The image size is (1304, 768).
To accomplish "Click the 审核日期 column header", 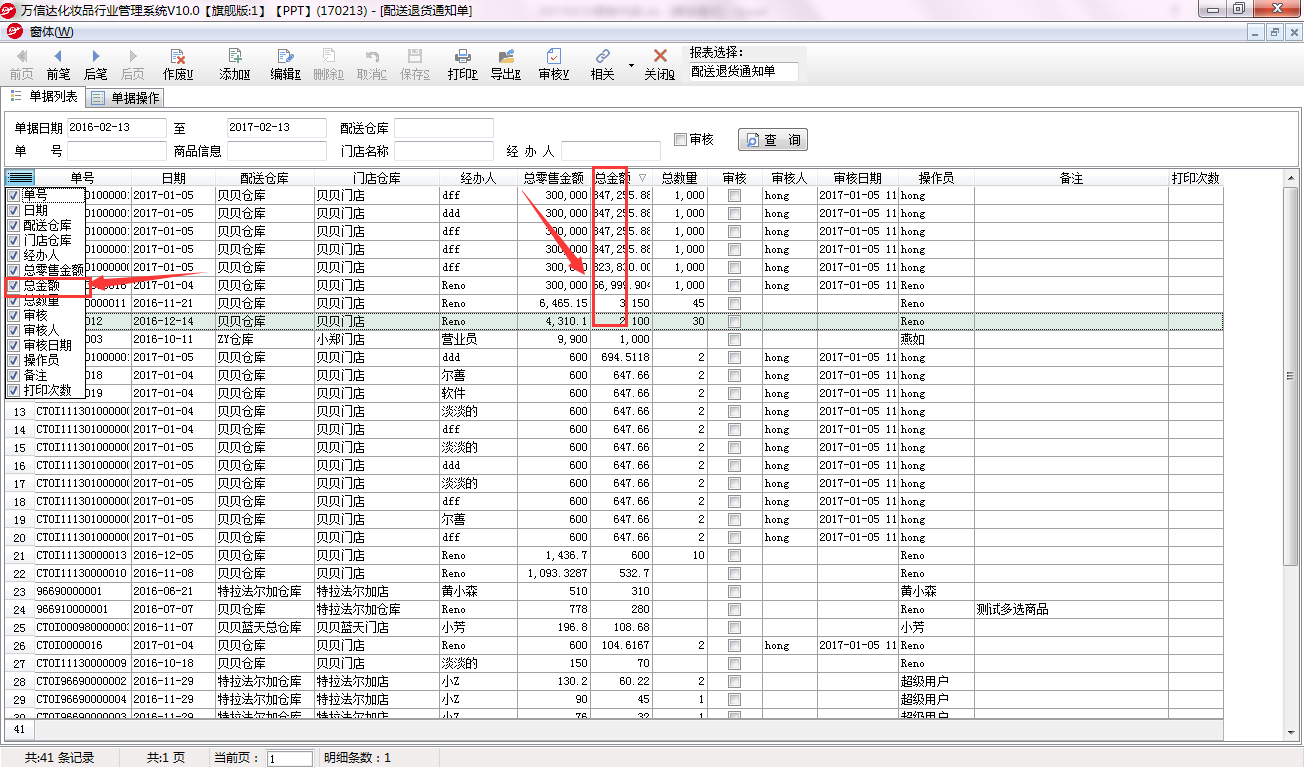I will pos(857,178).
